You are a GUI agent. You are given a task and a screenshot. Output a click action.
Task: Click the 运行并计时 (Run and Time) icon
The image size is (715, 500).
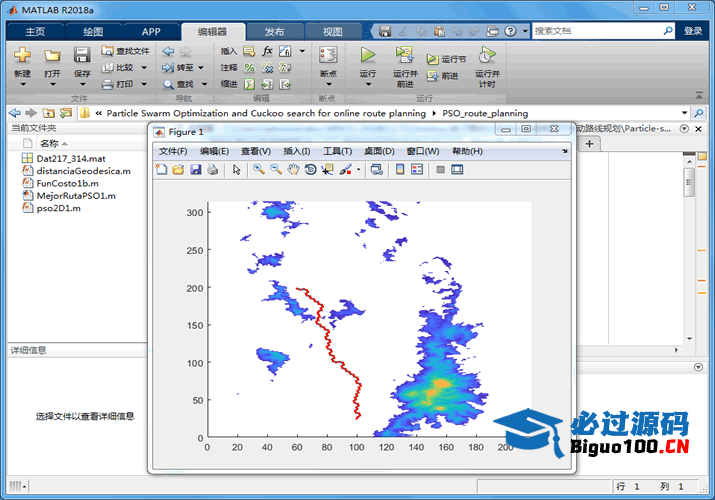click(x=487, y=56)
